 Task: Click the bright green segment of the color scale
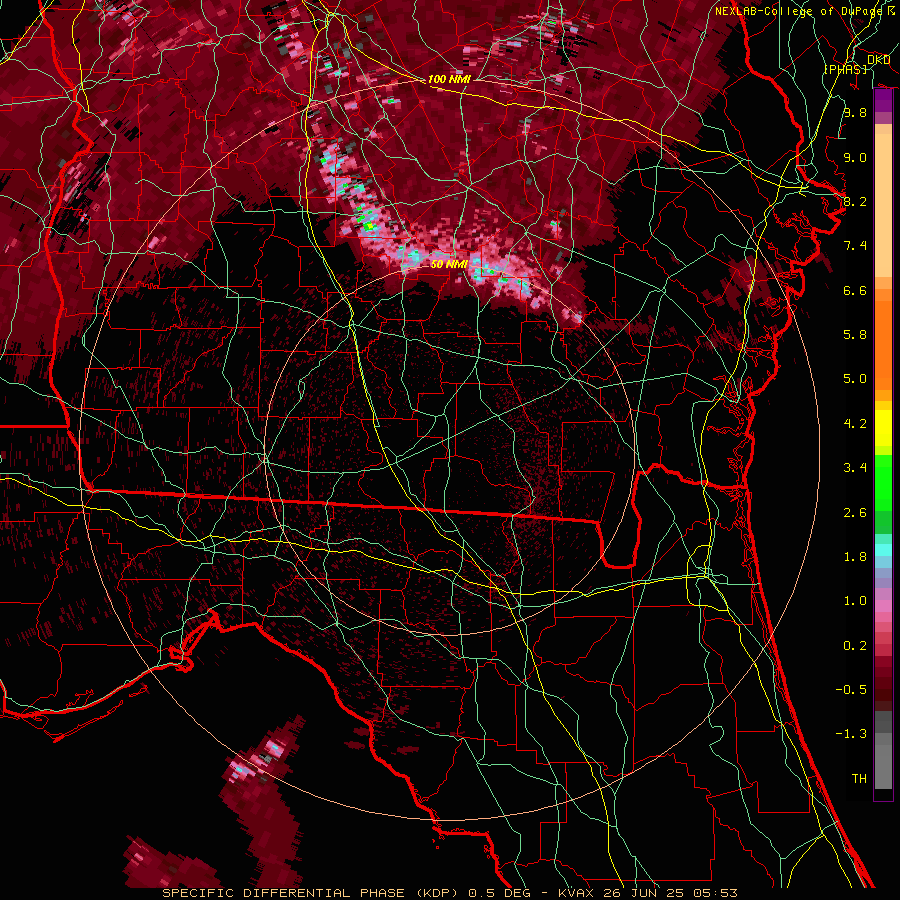883,483
